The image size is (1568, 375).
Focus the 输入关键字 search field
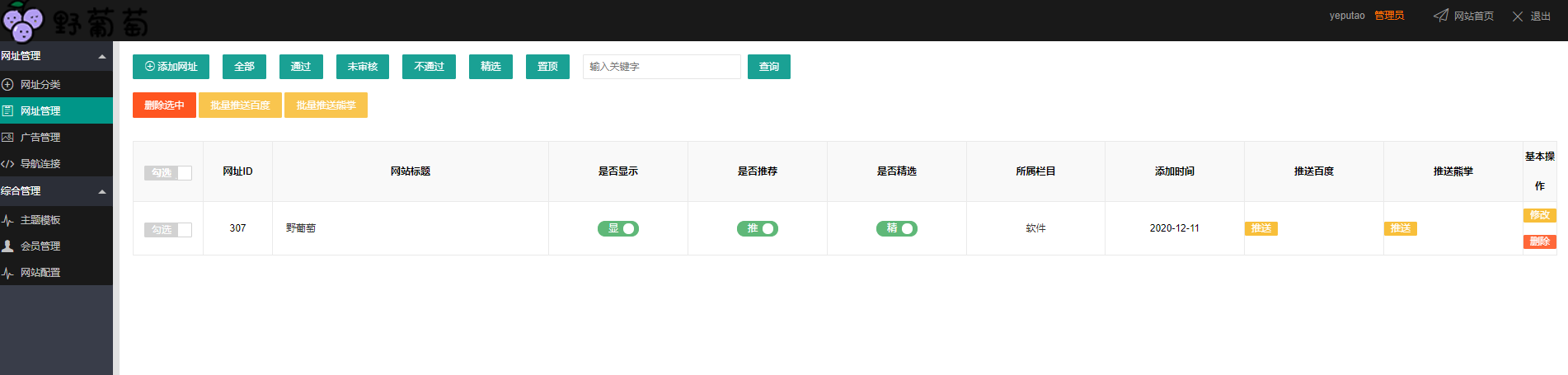[662, 67]
